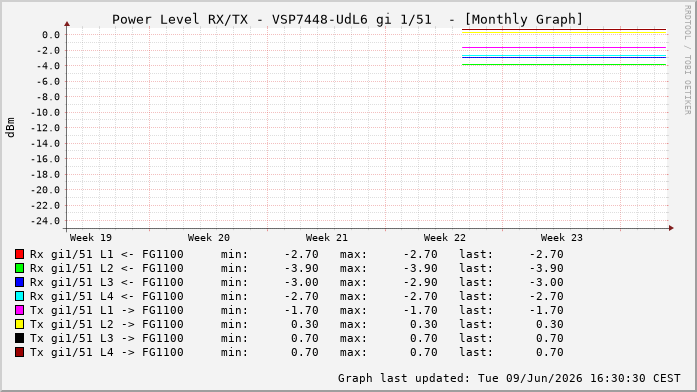Click the Week 20 axis label
Viewport: 697px width, 392px height.
tap(208, 238)
